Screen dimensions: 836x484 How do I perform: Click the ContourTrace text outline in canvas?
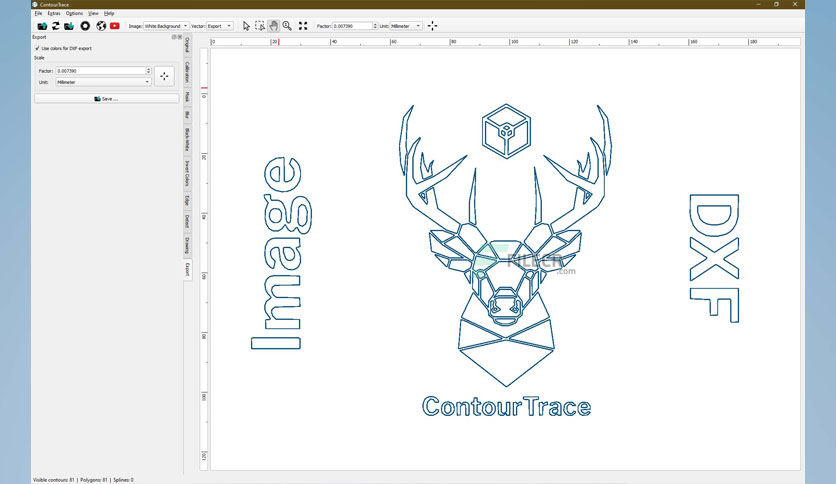click(507, 407)
